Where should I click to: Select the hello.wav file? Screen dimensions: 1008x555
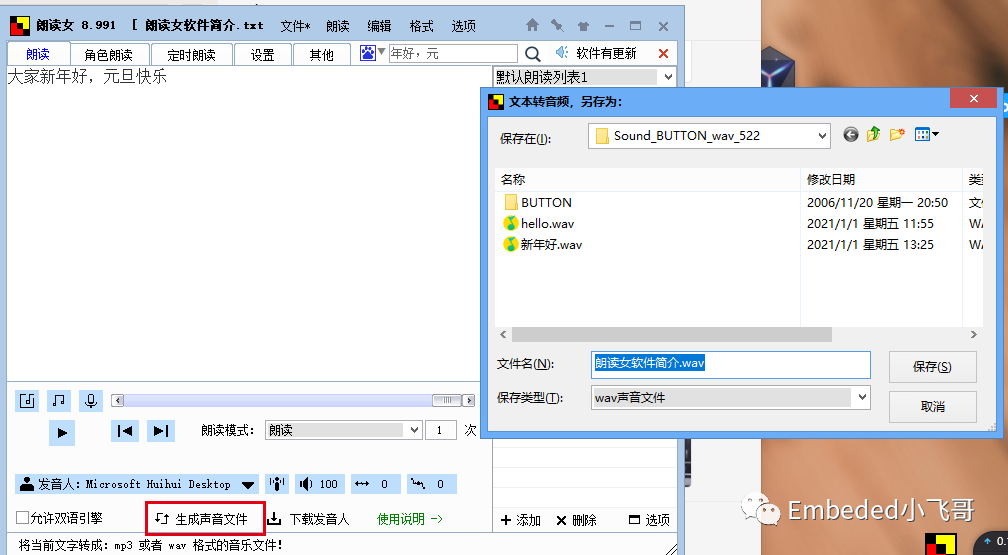click(539, 223)
